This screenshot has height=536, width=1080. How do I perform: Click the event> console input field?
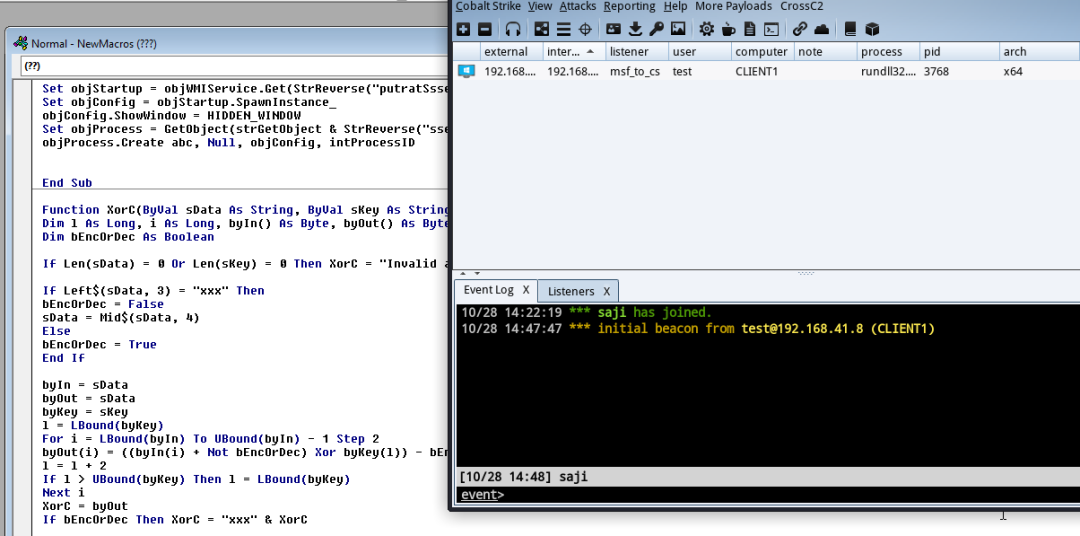(x=768, y=495)
